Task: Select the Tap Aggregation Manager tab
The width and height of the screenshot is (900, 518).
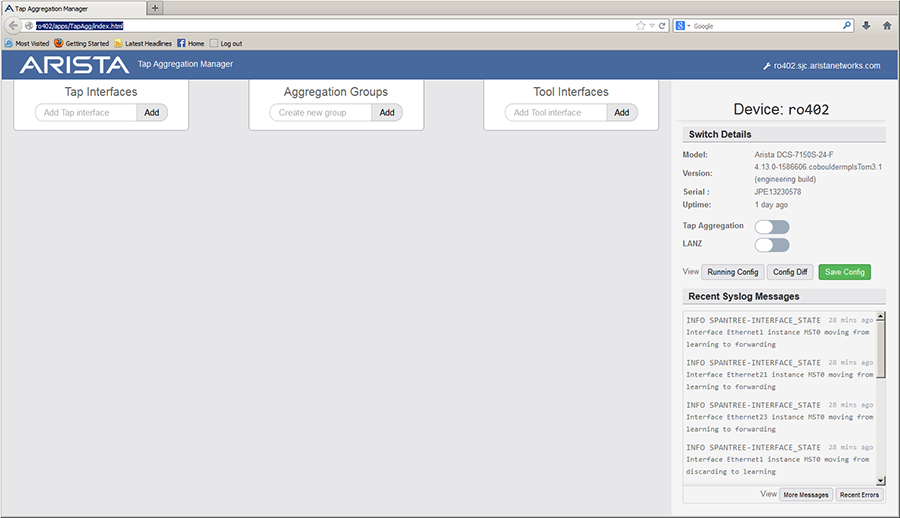Action: coord(73,9)
